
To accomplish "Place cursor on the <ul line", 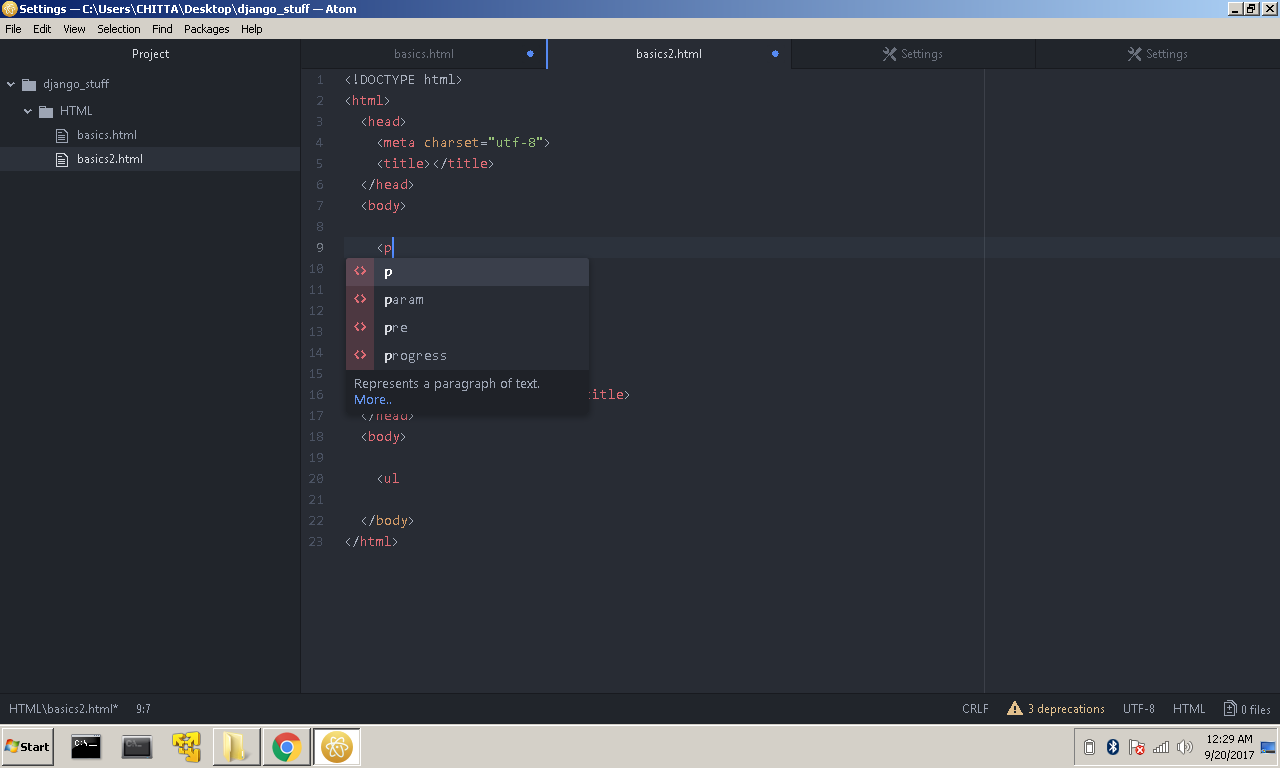I will click(388, 479).
